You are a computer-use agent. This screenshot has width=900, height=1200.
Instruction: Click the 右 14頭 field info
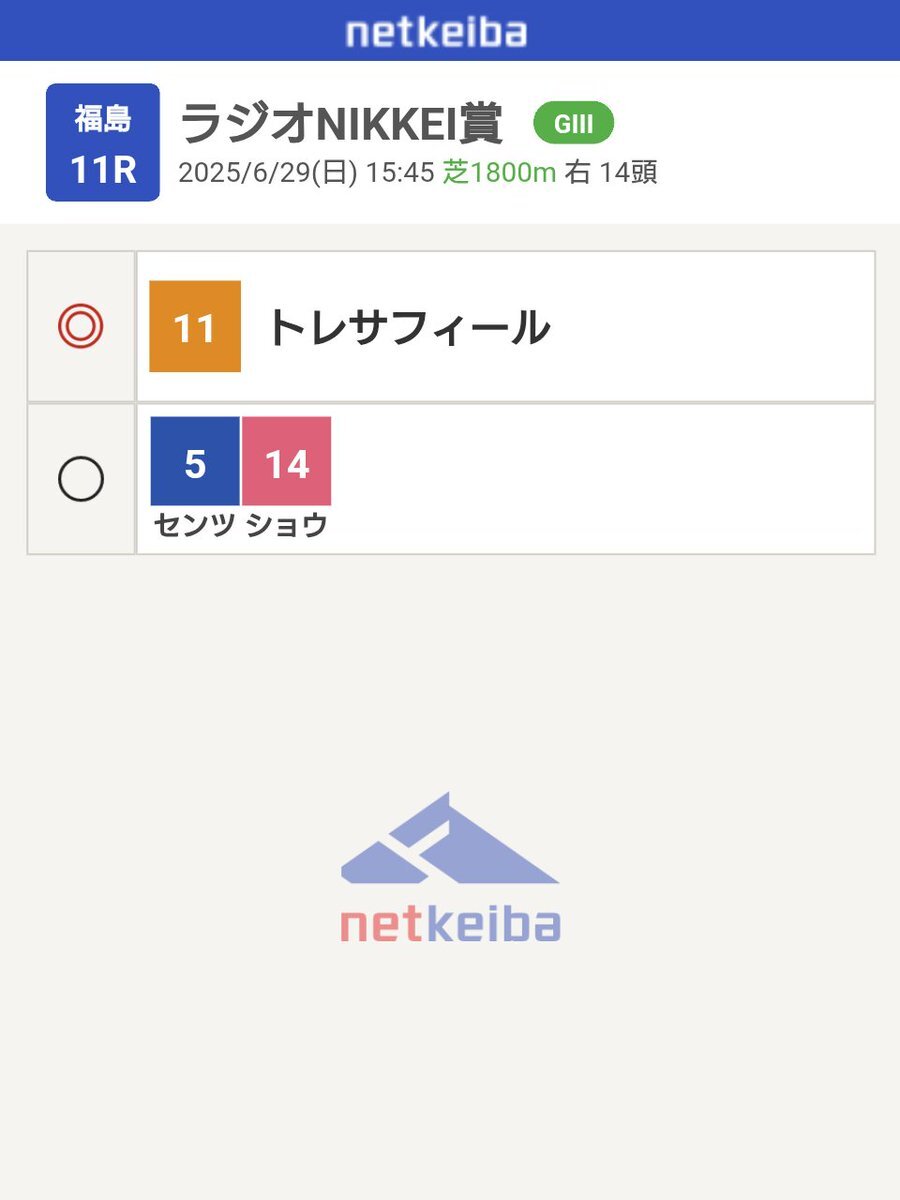(x=611, y=173)
